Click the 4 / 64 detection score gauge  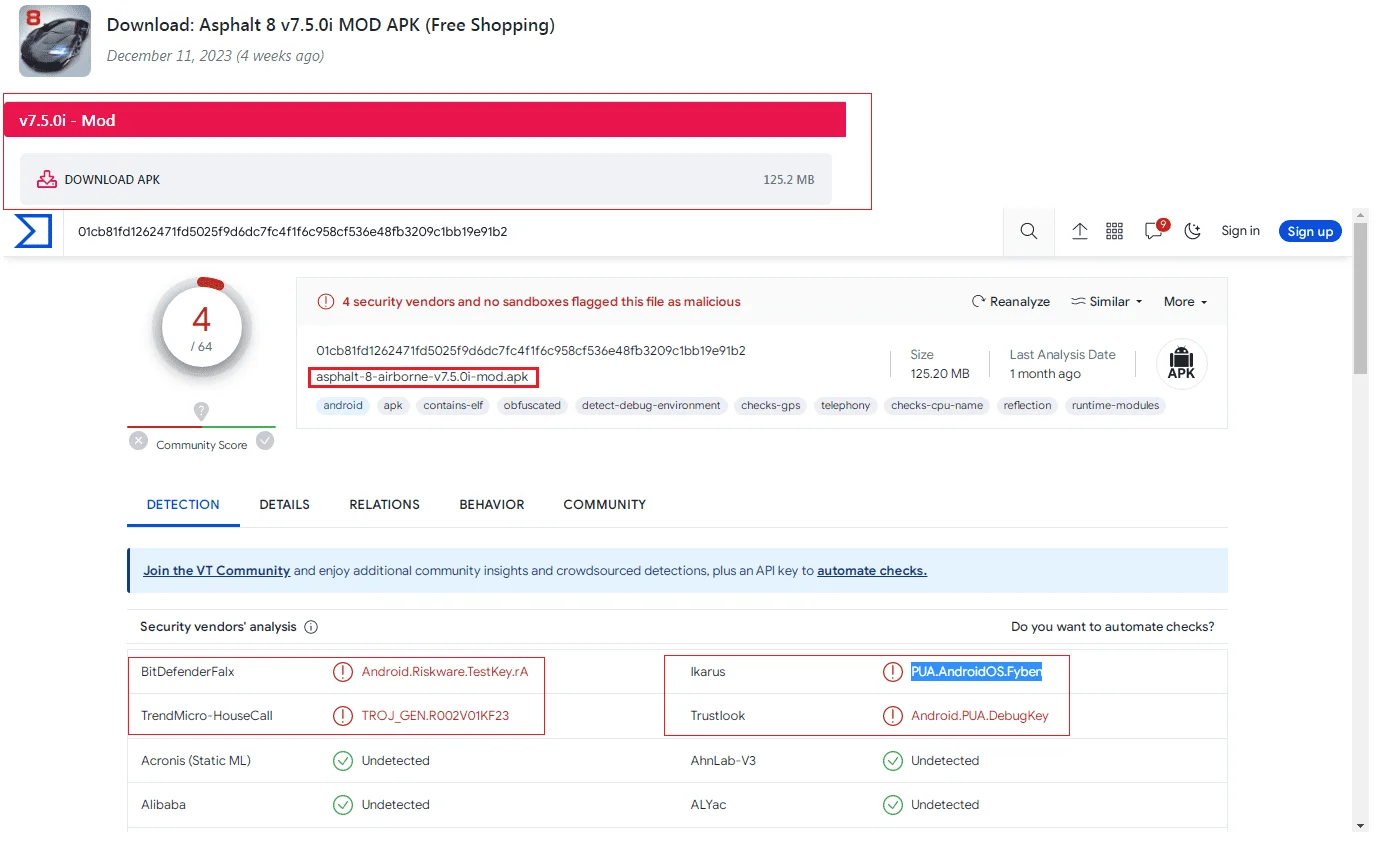[202, 327]
